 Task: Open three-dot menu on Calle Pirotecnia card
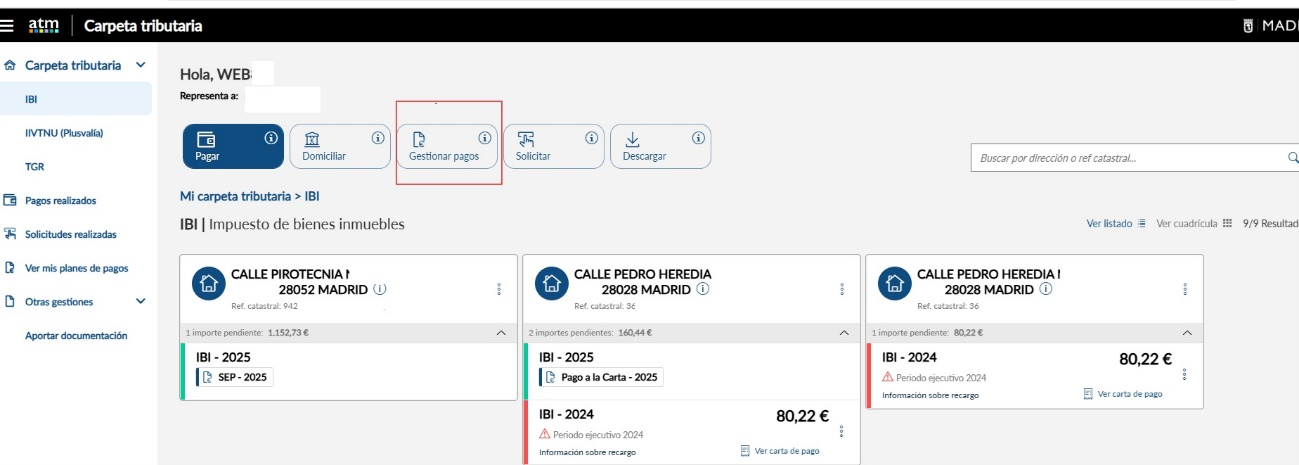(x=499, y=289)
